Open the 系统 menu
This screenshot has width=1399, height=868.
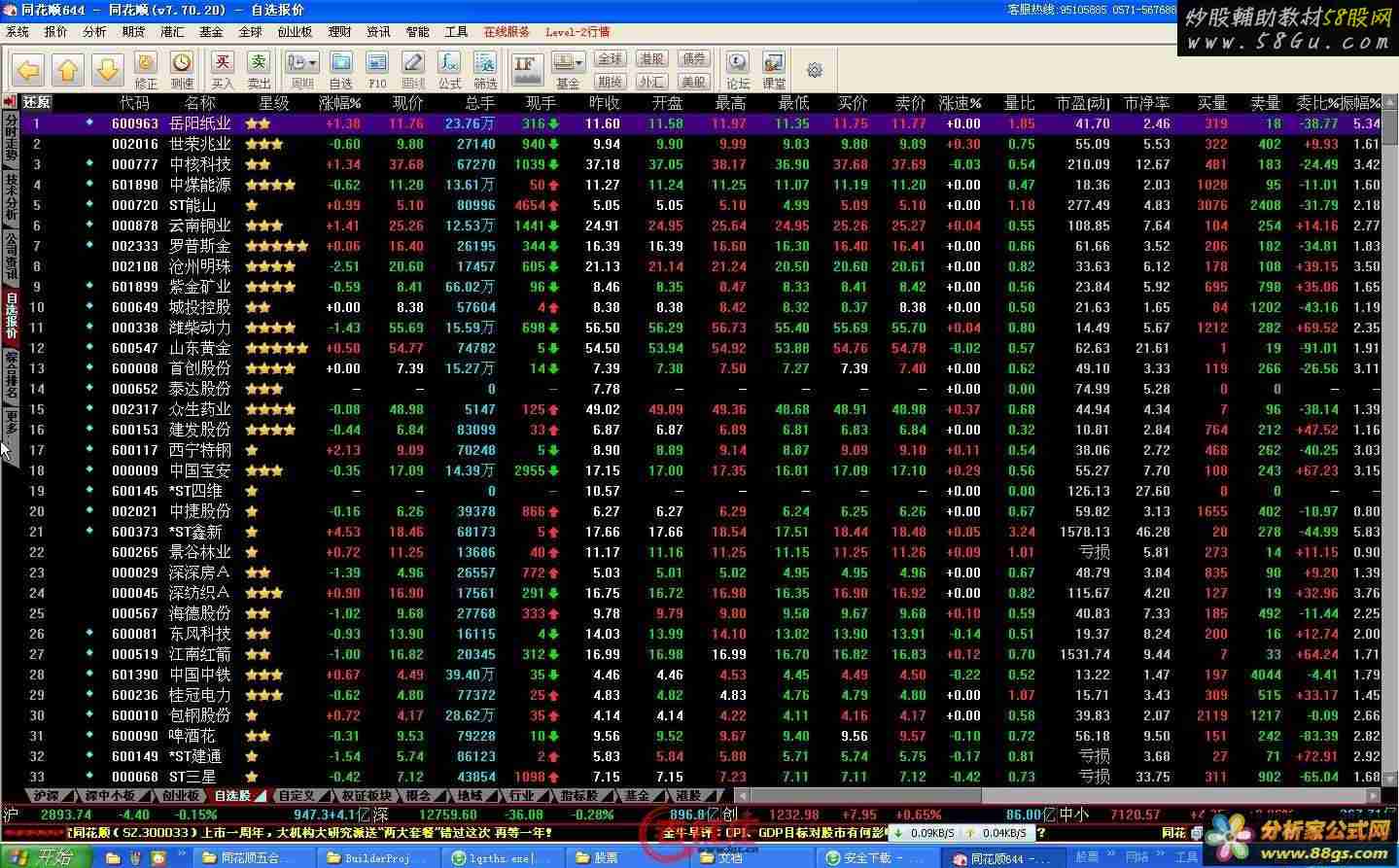tap(17, 32)
